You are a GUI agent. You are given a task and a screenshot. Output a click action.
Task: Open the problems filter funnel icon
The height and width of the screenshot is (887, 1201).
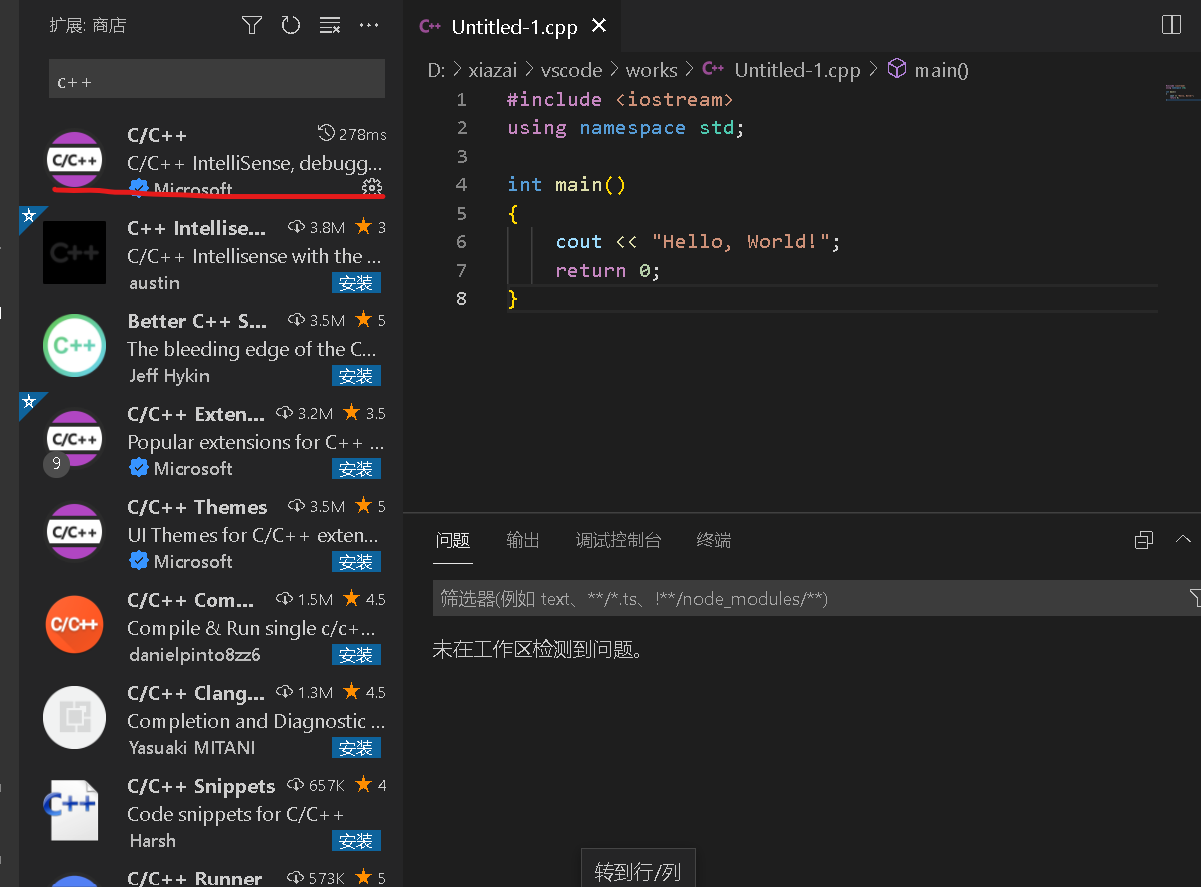pyautogui.click(x=1195, y=598)
